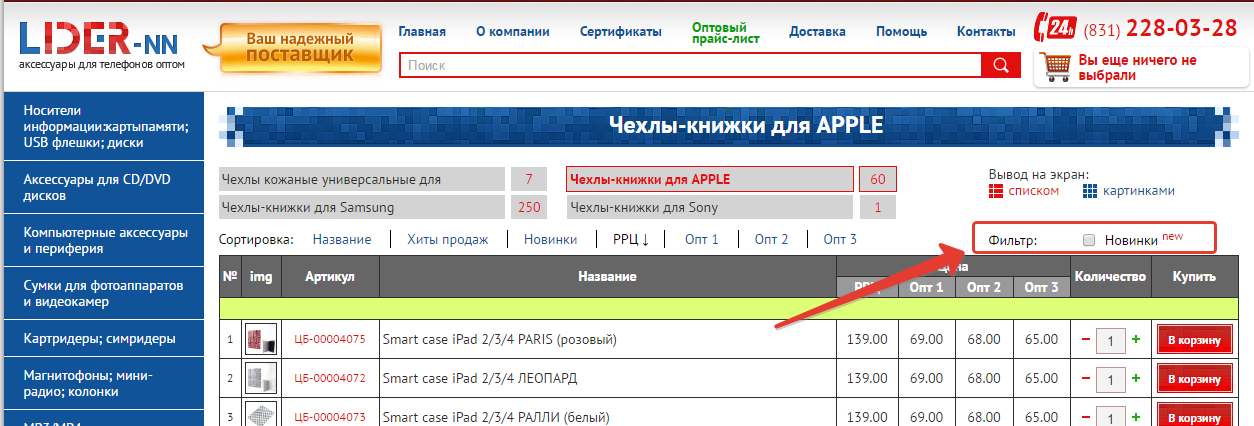
Task: Increase quantity for PARIS case row
Action: coord(1135,340)
